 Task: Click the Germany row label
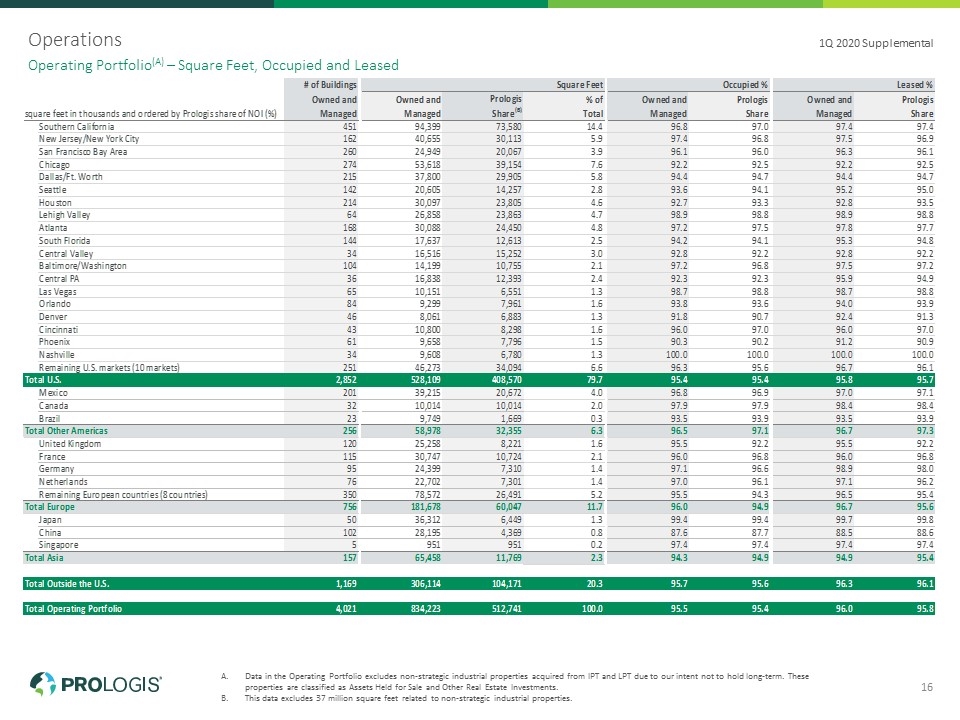[x=56, y=469]
